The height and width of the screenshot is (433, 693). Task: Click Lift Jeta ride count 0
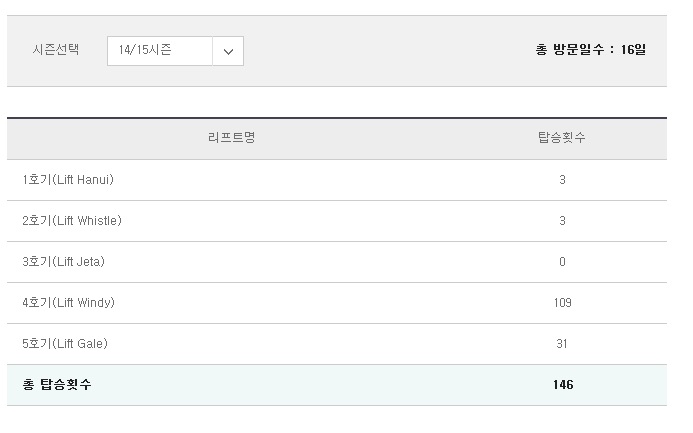point(562,262)
